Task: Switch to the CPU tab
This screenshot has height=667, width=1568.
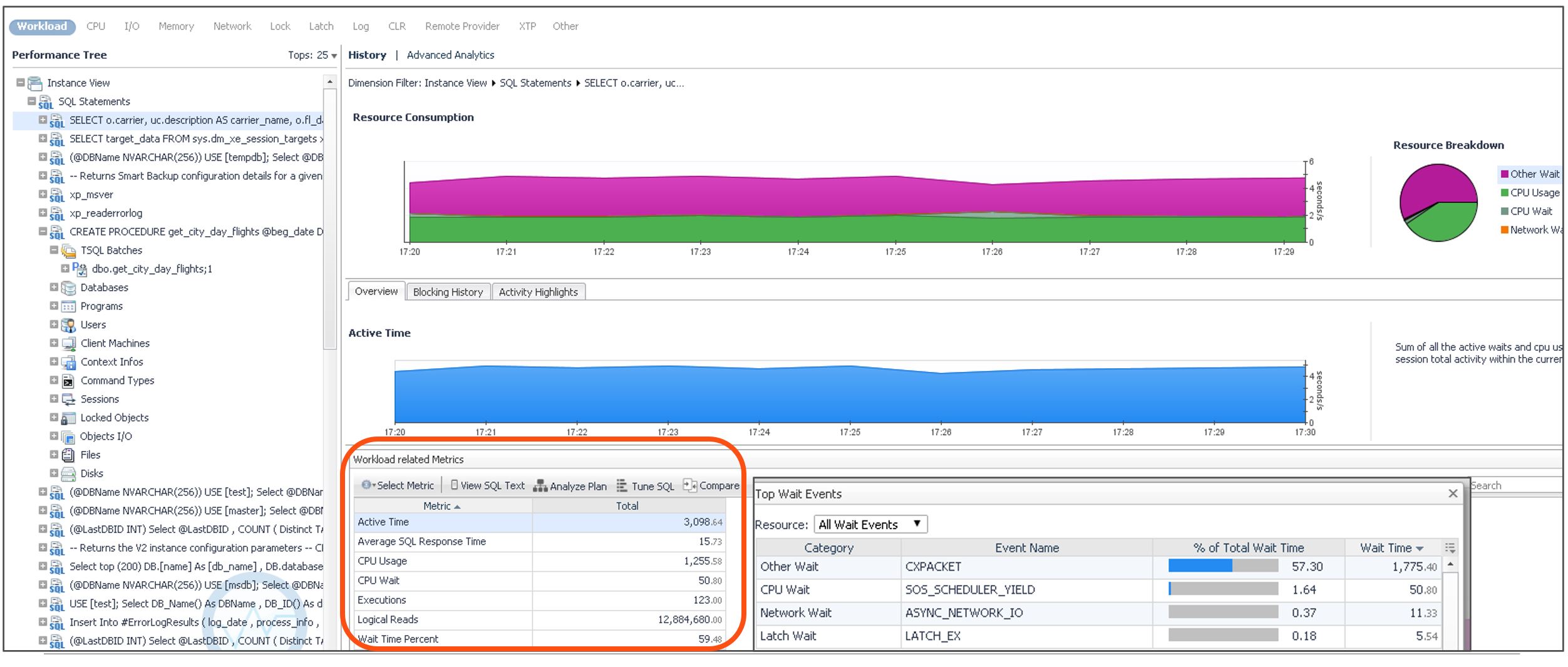Action: pos(96,26)
